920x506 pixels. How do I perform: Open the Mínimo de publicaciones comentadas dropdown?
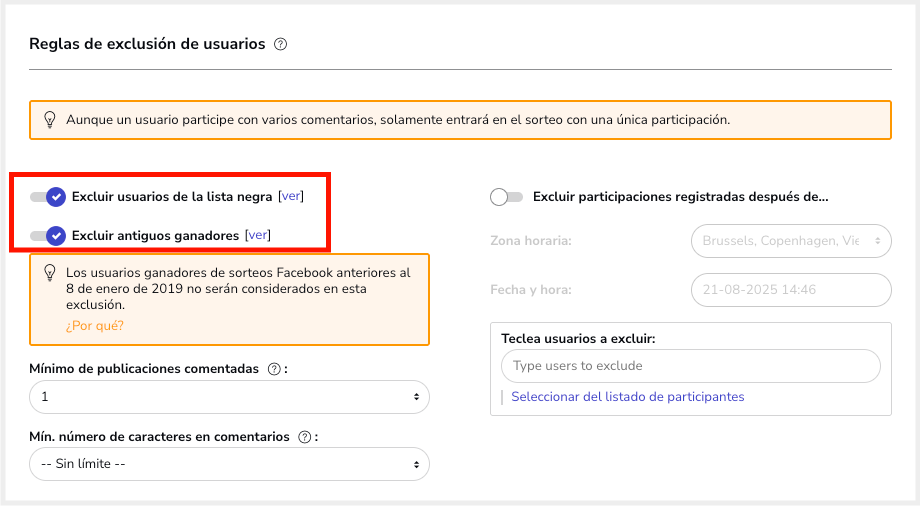(x=229, y=397)
